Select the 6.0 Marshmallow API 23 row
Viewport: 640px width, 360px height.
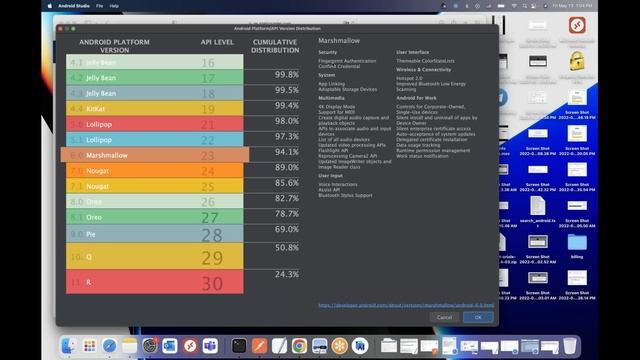155,155
